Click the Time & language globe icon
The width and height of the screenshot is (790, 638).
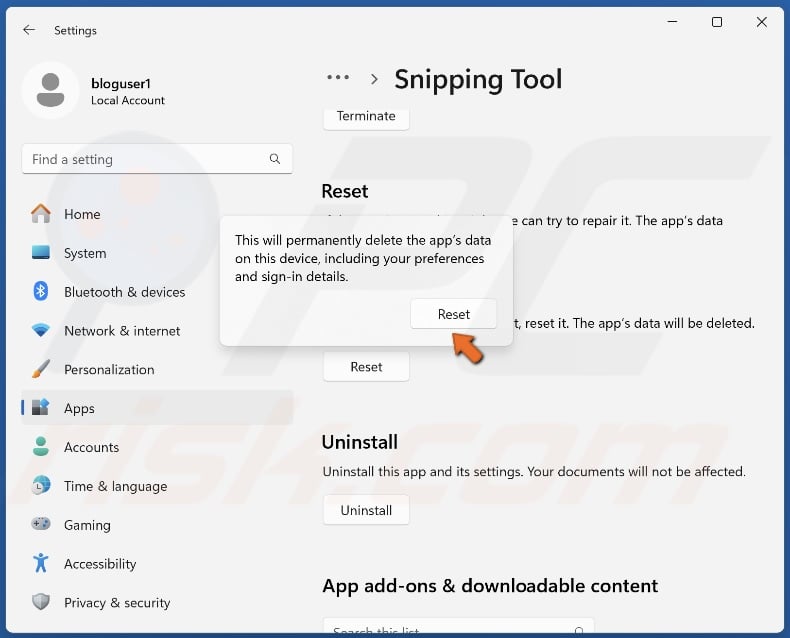click(x=41, y=485)
